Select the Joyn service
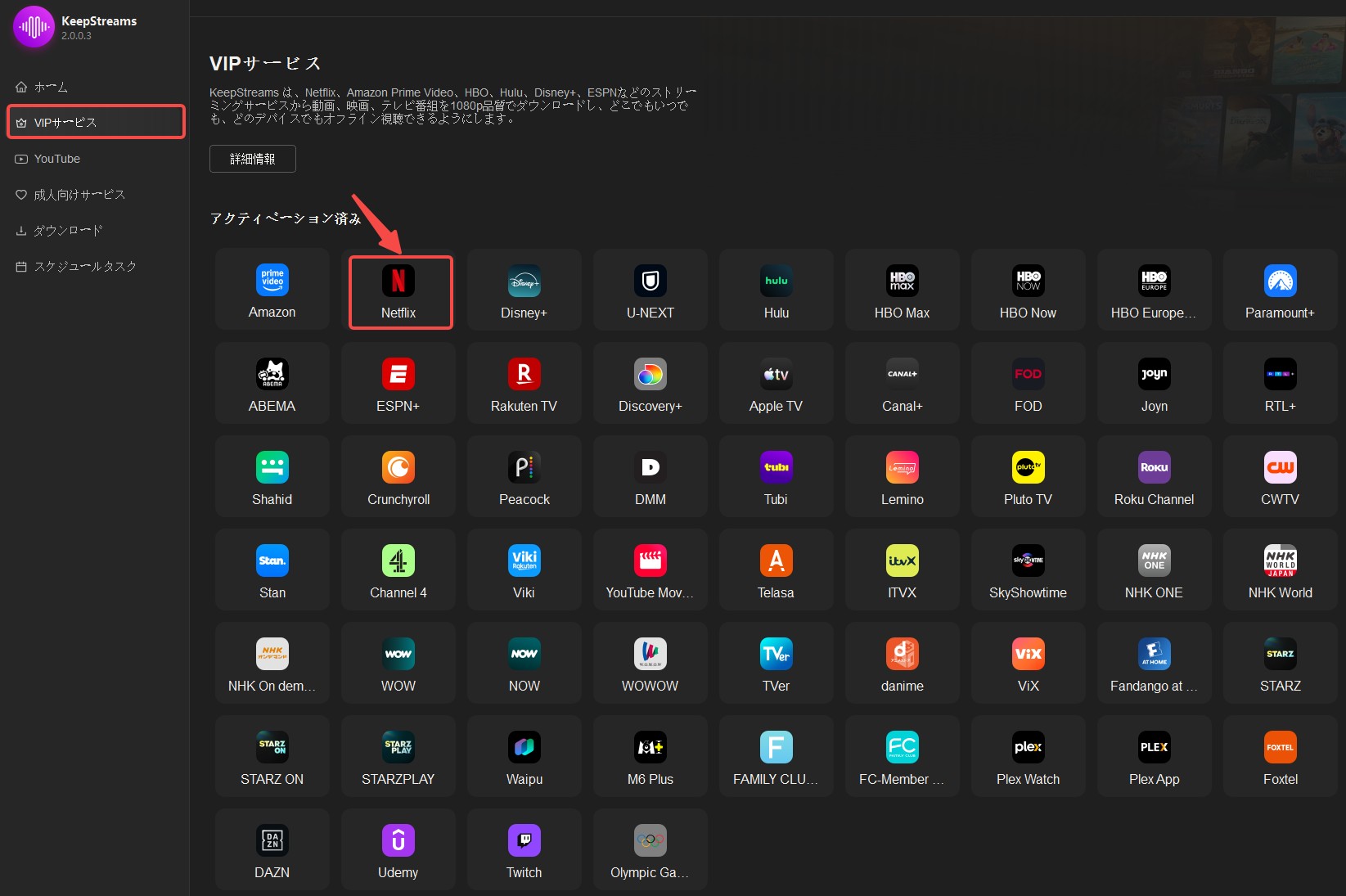Screen dimensions: 1346x896 [x=1155, y=383]
